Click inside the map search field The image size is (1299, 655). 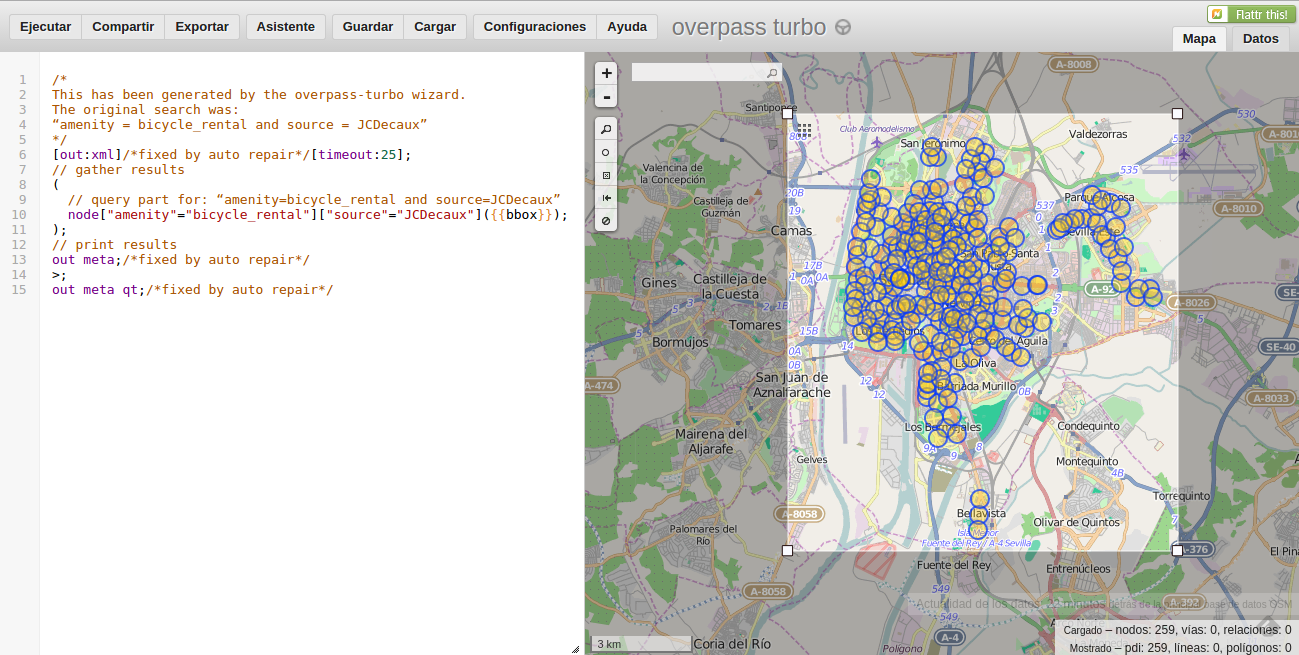click(698, 73)
